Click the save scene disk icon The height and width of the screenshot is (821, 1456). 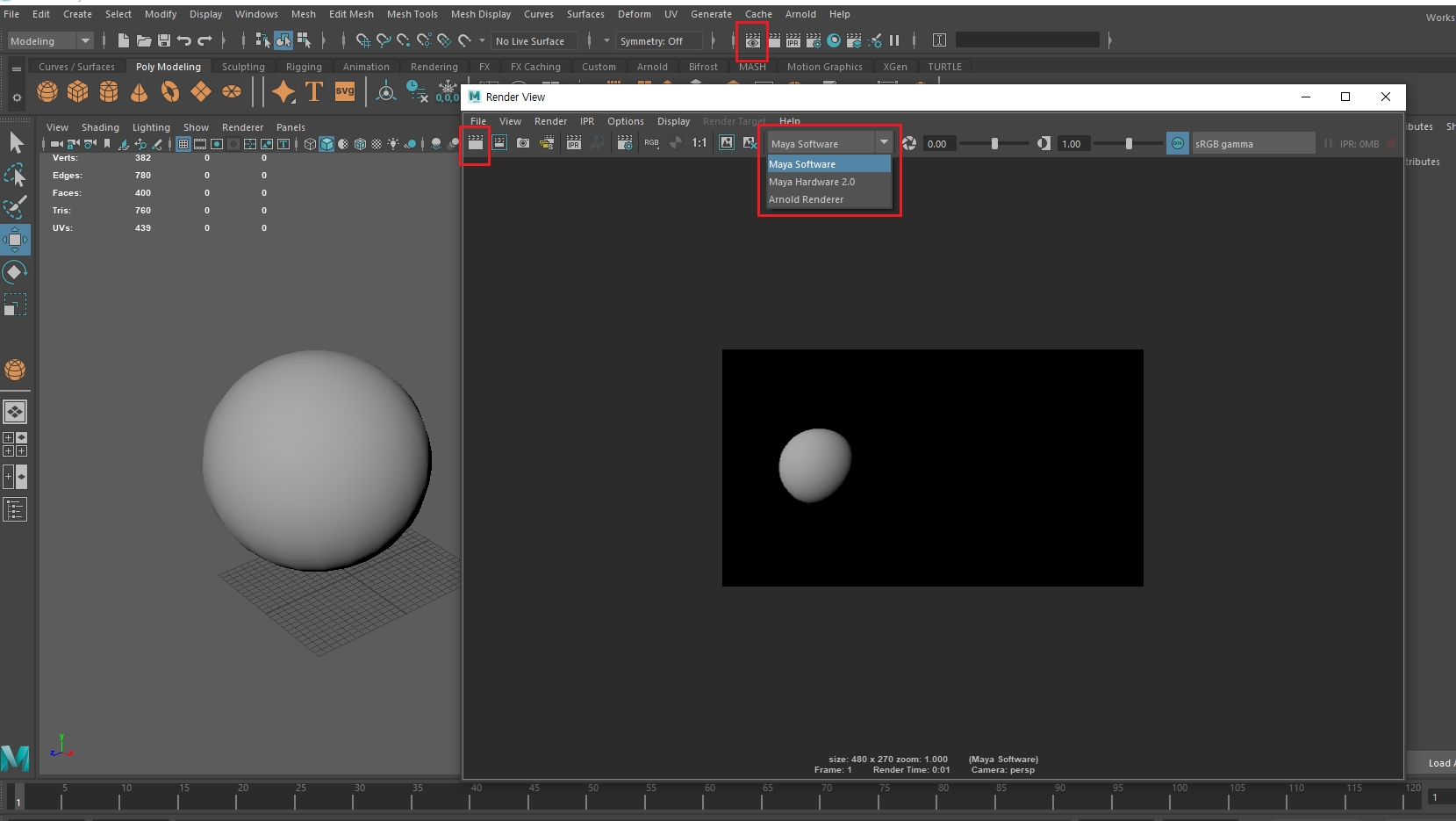click(x=164, y=40)
